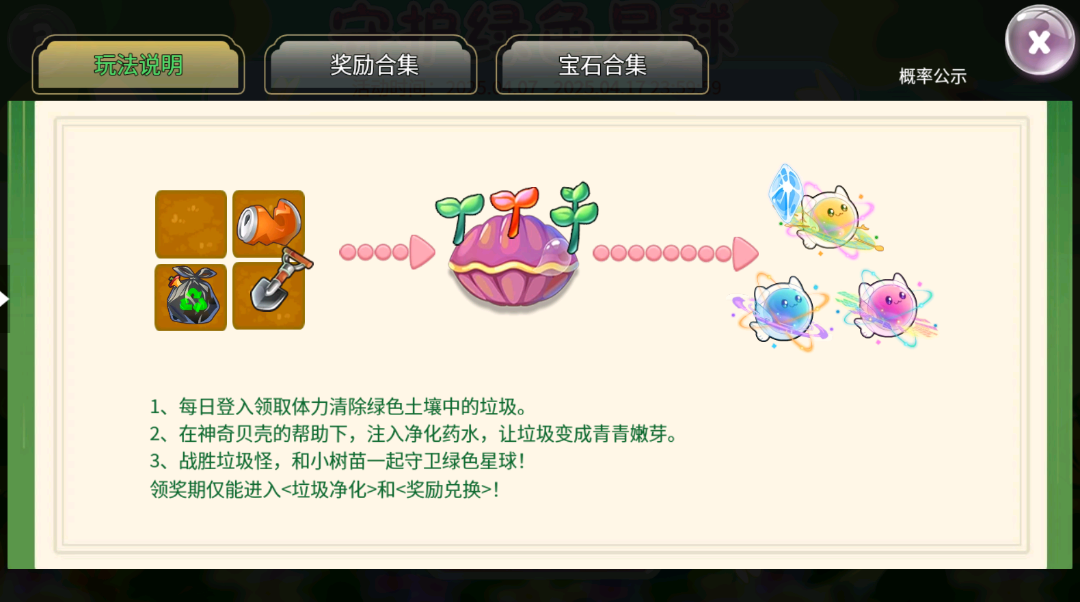The width and height of the screenshot is (1080, 602).
Task: Switch to the 宝石合集 tab
Action: click(602, 65)
